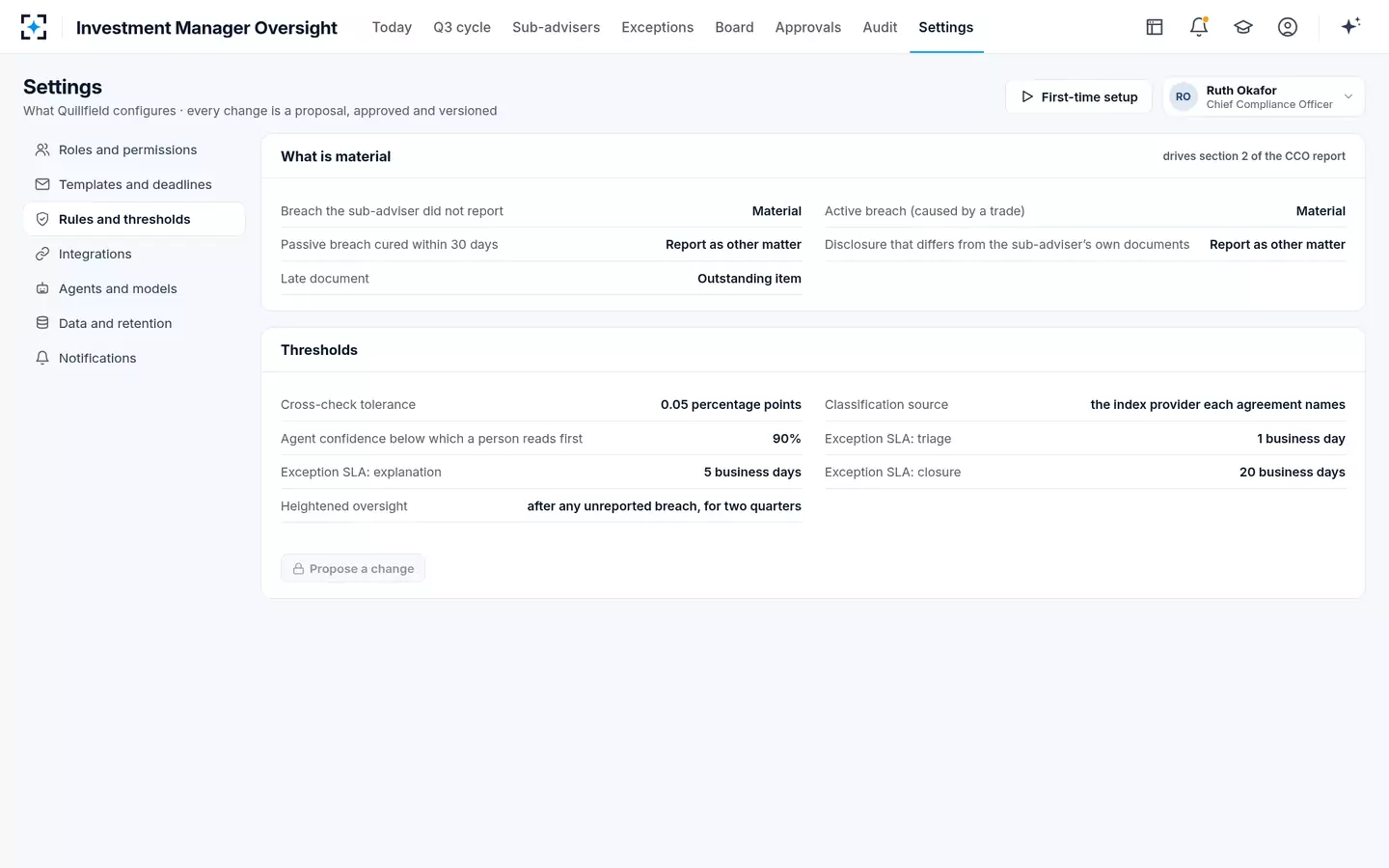Click the Data and retention database icon
Viewport: 1389px width, 868px height.
point(42,323)
